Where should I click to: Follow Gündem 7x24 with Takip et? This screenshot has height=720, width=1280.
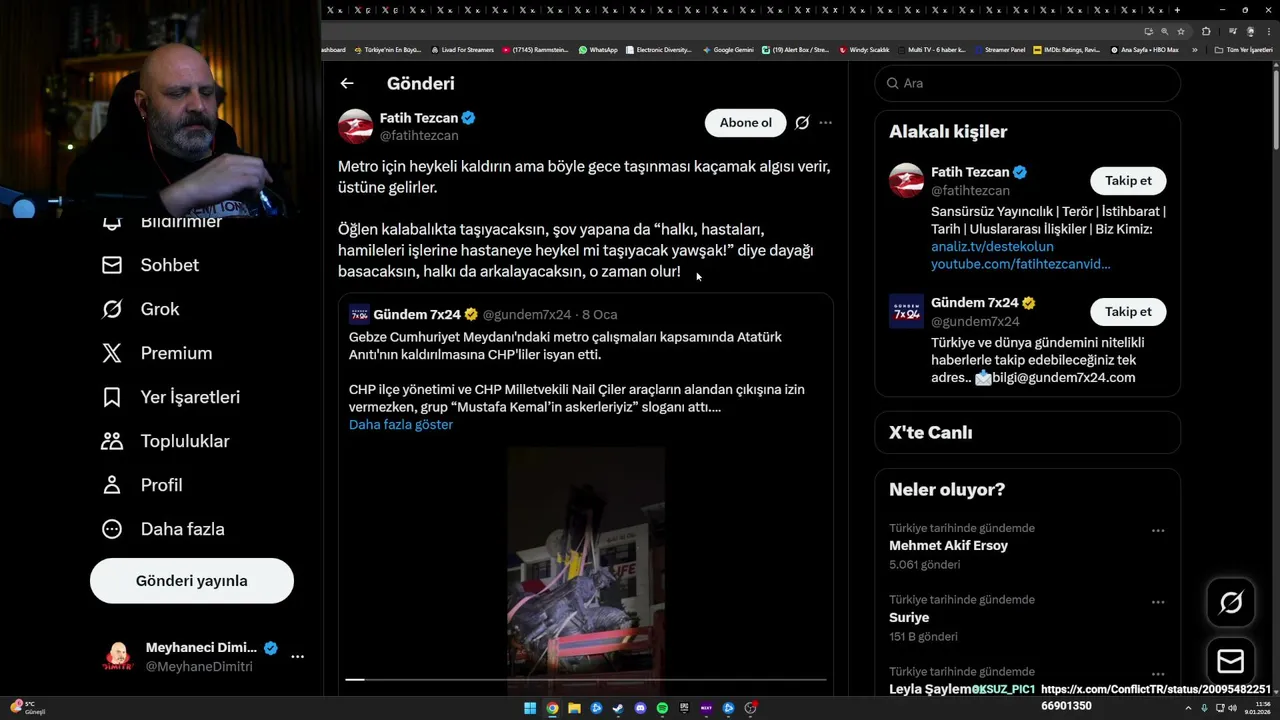(x=1128, y=312)
